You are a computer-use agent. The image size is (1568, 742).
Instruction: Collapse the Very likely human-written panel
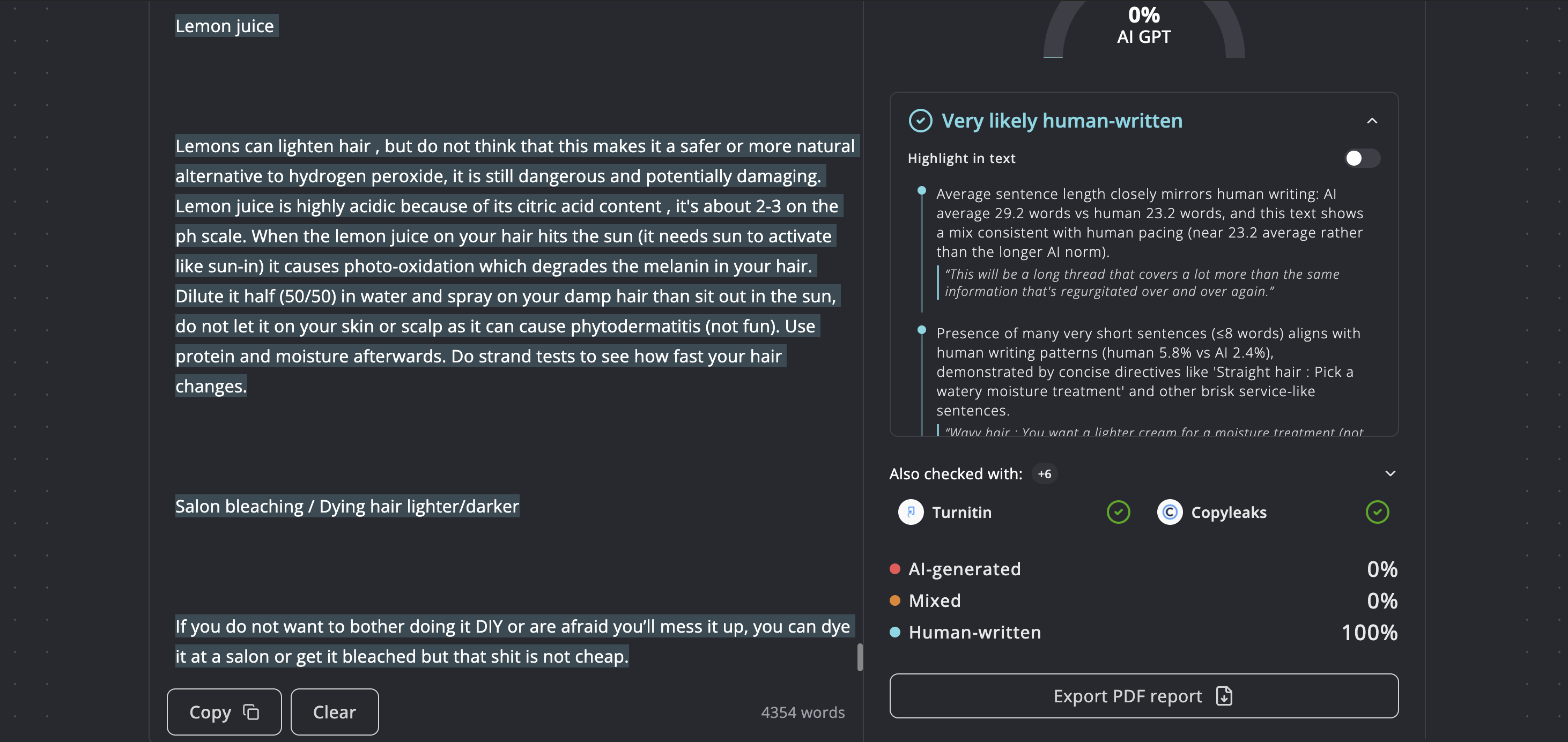pyautogui.click(x=1371, y=121)
